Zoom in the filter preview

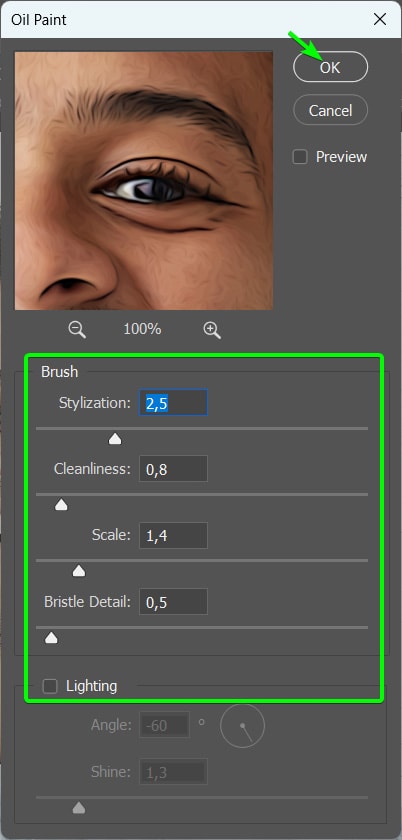click(x=212, y=330)
